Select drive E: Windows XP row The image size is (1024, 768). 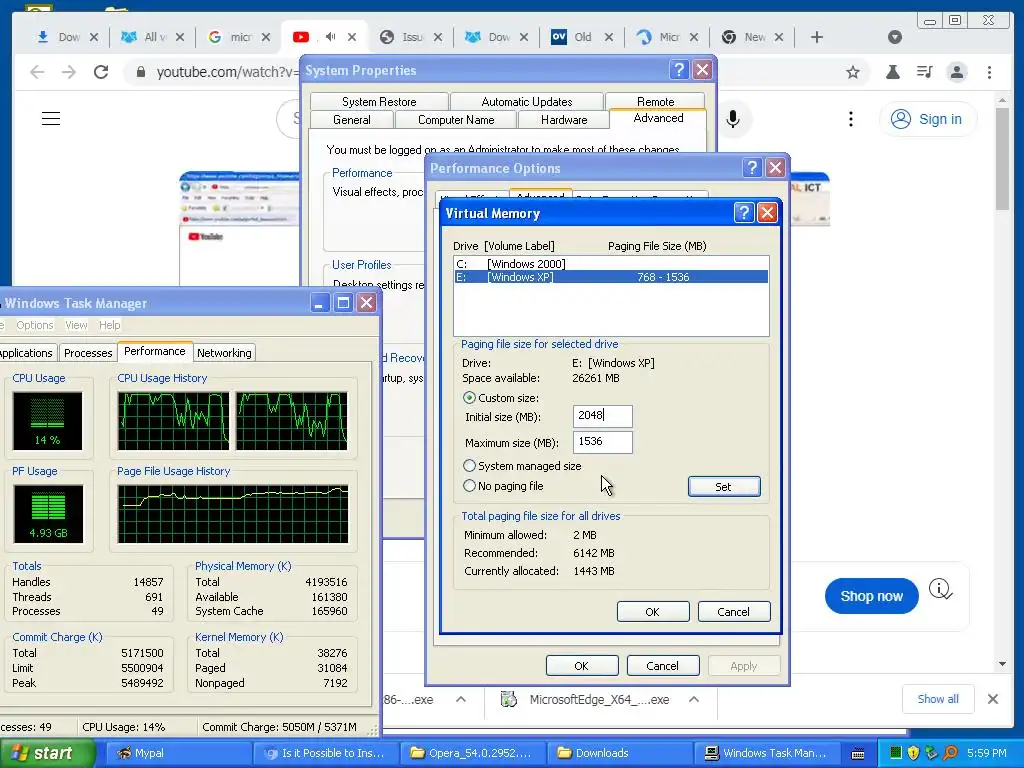(611, 277)
